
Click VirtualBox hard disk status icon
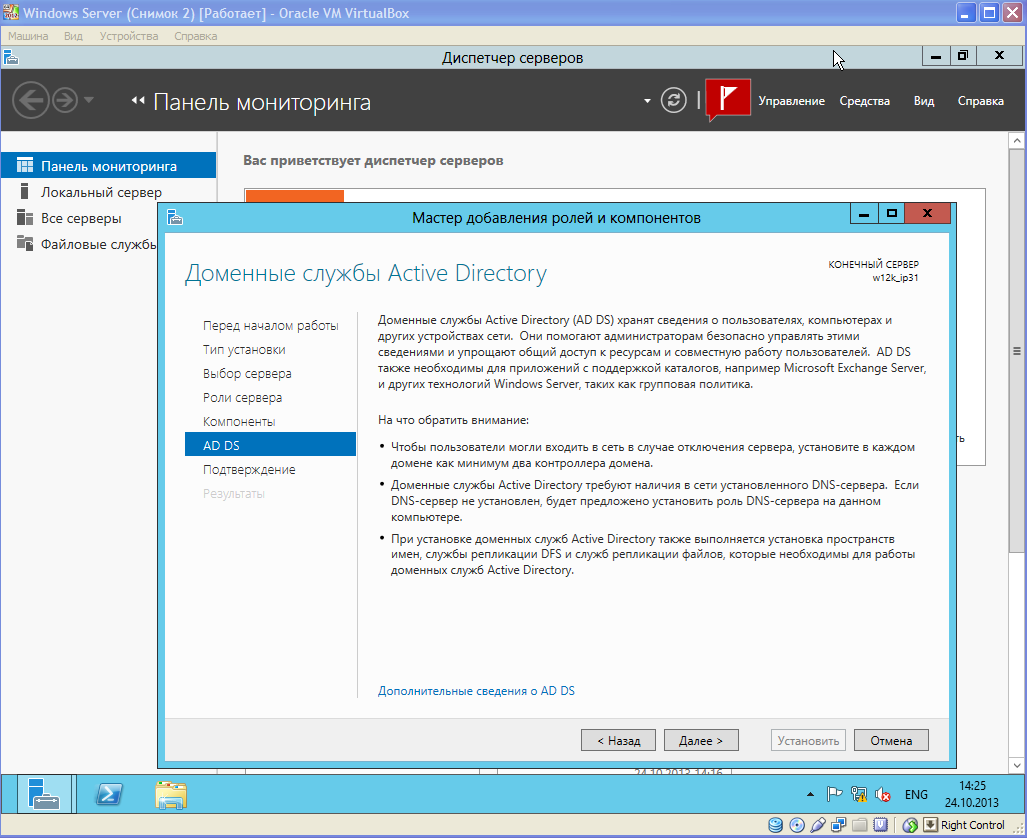(x=775, y=825)
